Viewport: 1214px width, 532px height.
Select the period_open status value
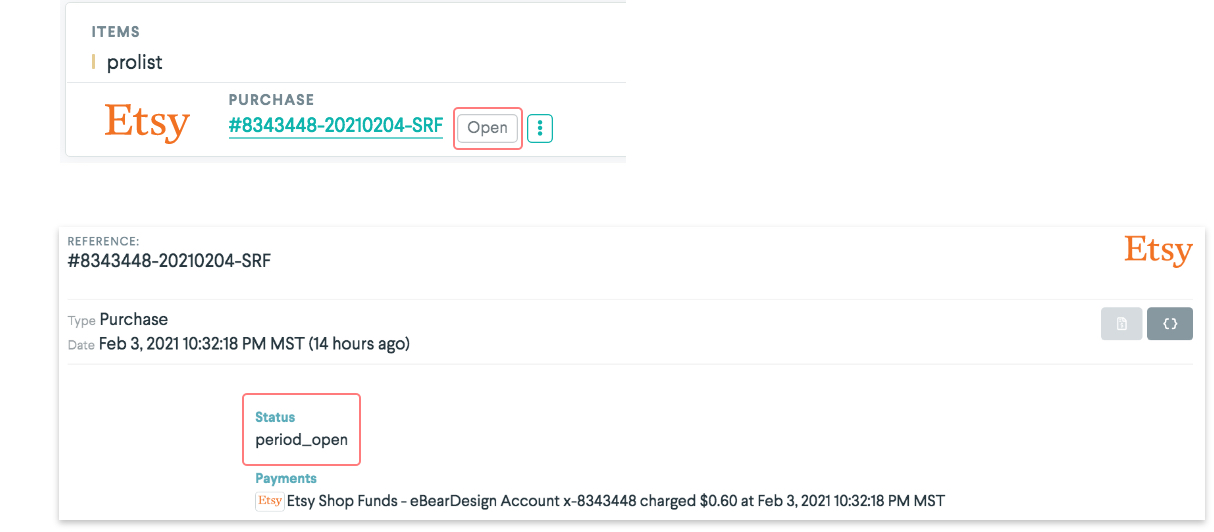(301, 440)
